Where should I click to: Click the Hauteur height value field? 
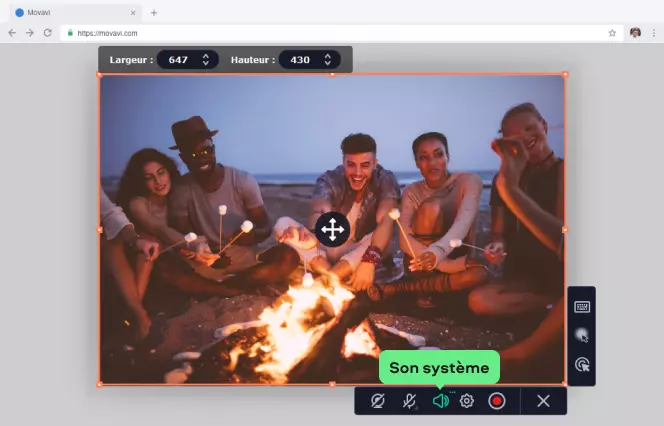click(310, 60)
